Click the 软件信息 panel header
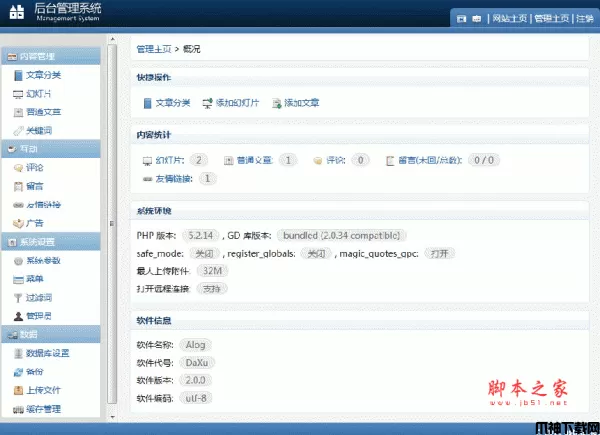Viewport: 600px width, 435px height. pyautogui.click(x=360, y=321)
